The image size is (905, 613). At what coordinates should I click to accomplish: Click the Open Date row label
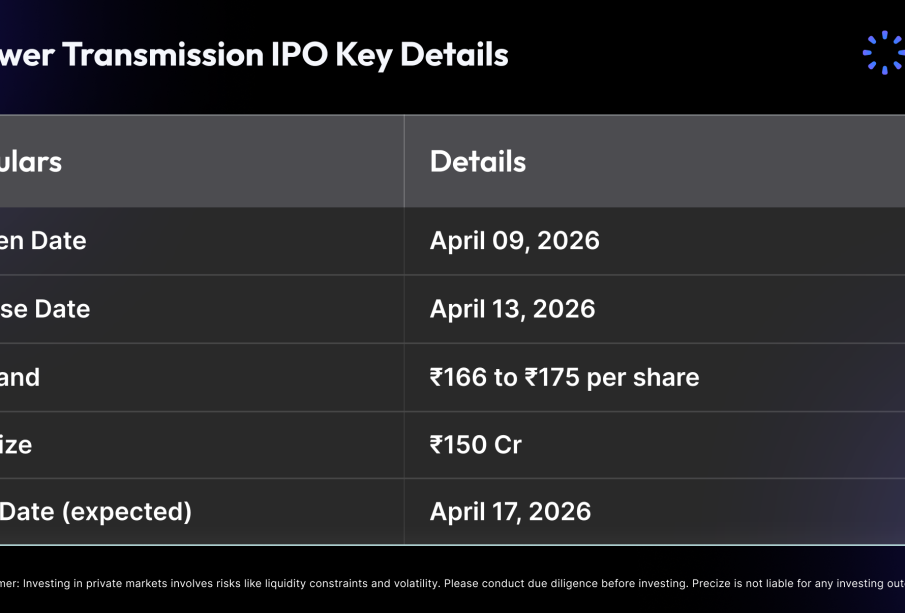point(43,241)
